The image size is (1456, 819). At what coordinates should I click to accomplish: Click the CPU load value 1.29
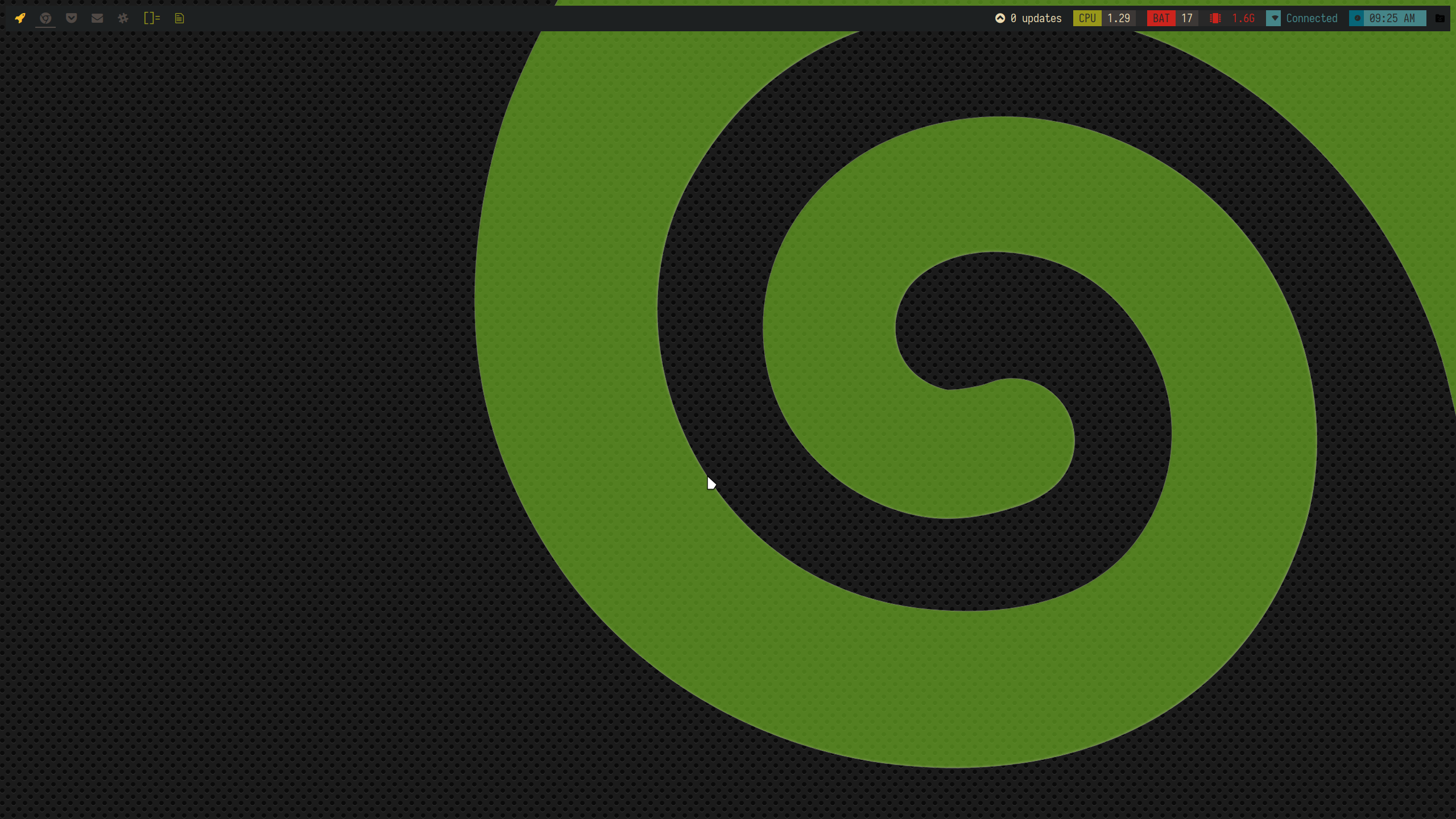pos(1118,18)
